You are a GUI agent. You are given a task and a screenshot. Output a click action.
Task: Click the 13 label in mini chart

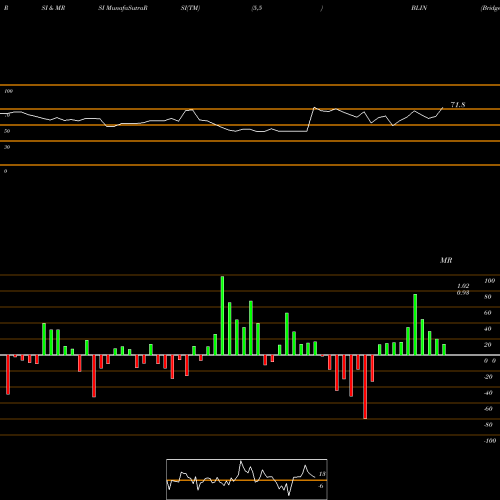tap(322, 474)
